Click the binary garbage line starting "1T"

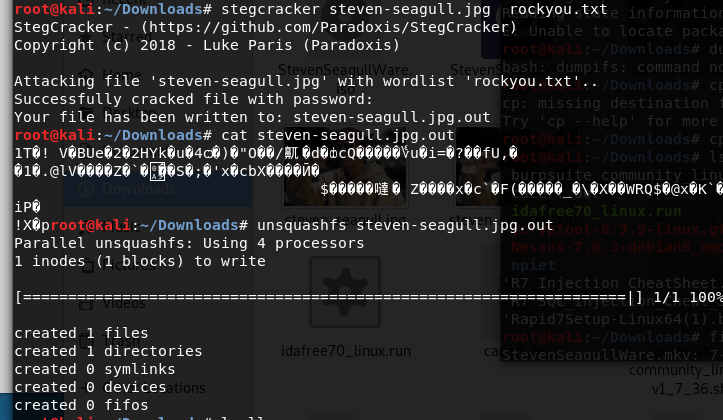(266, 153)
